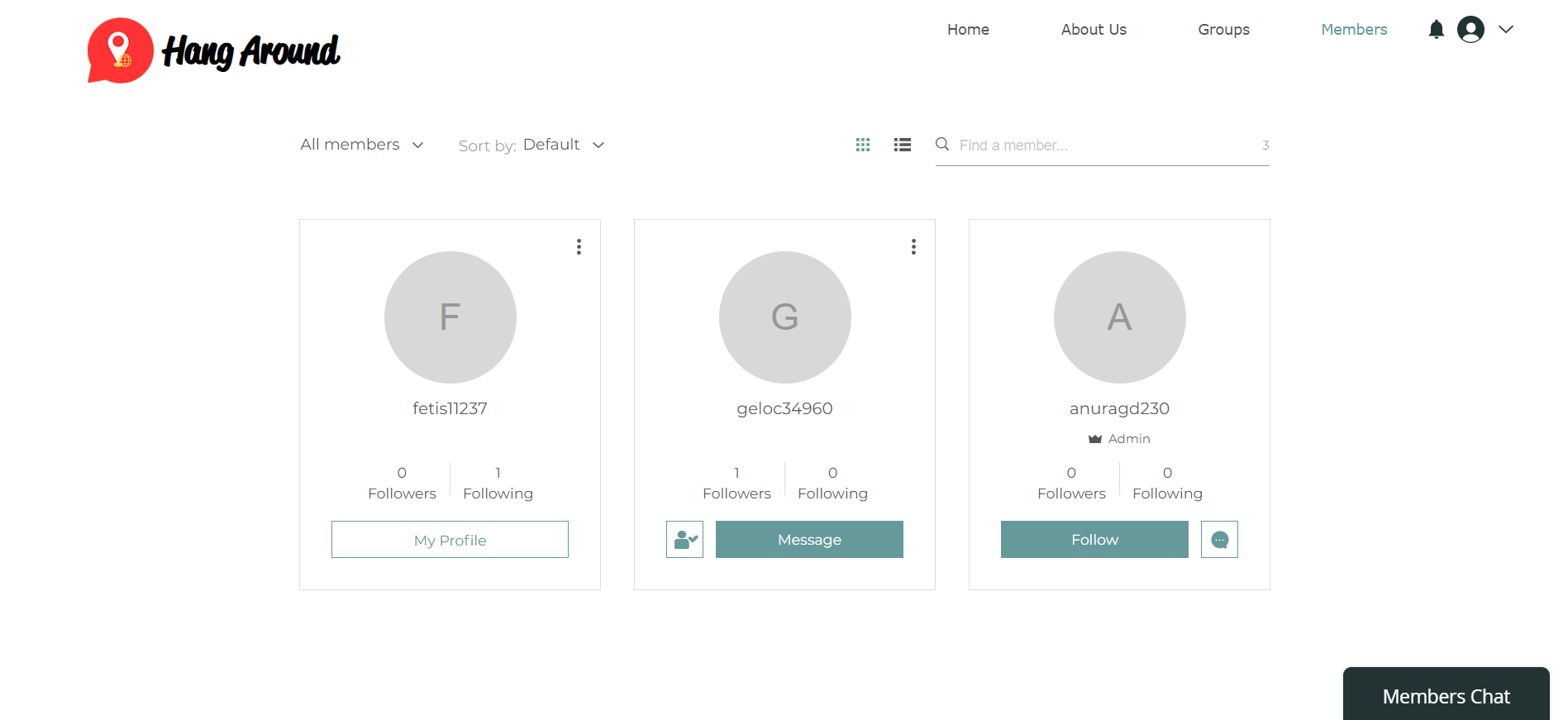Open geloc34960 avatar thumbnail

785,317
